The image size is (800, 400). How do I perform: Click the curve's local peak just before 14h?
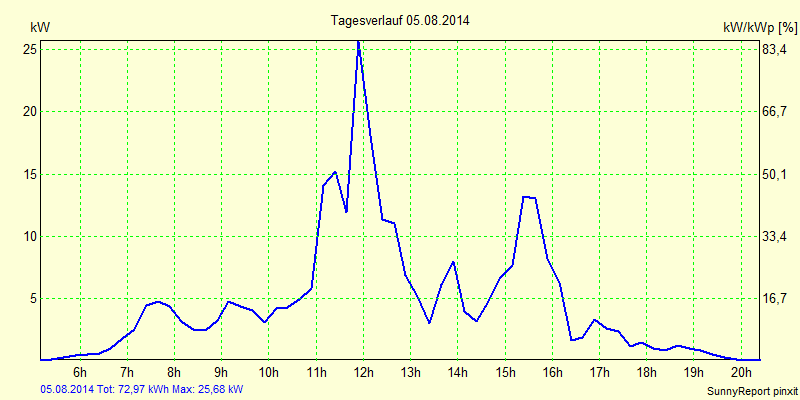pyautogui.click(x=453, y=262)
